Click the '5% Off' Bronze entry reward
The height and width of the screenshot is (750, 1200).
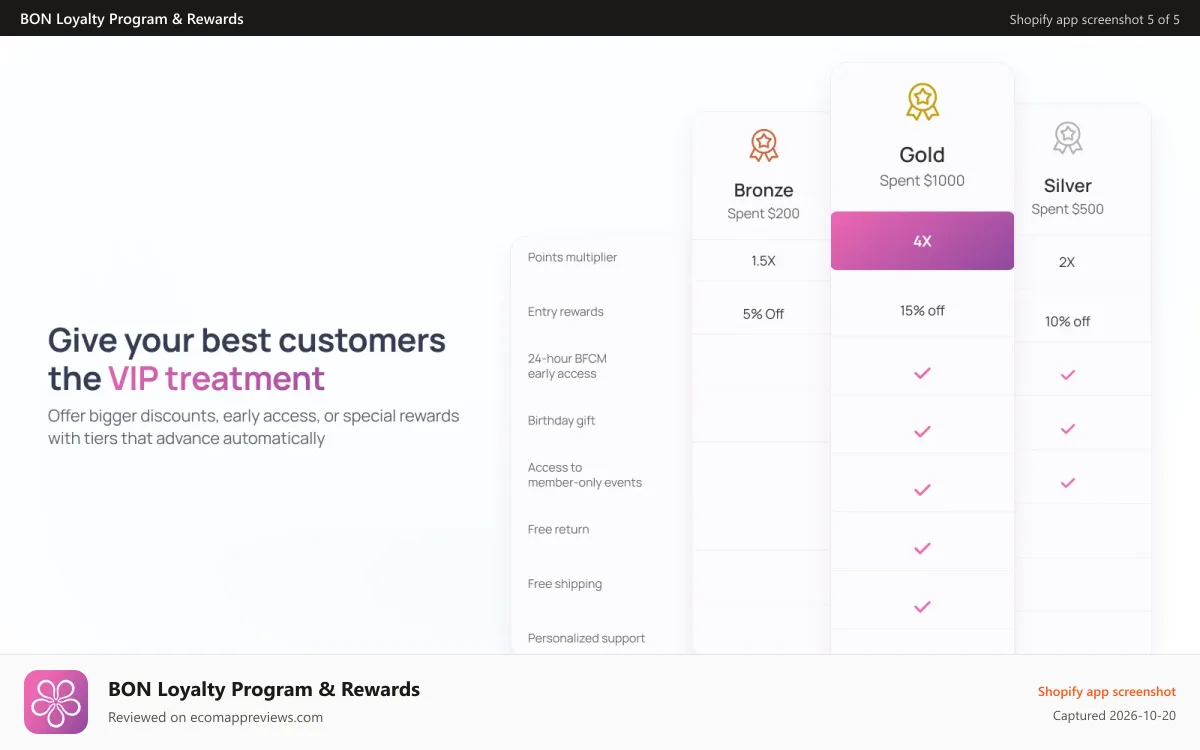(x=764, y=314)
